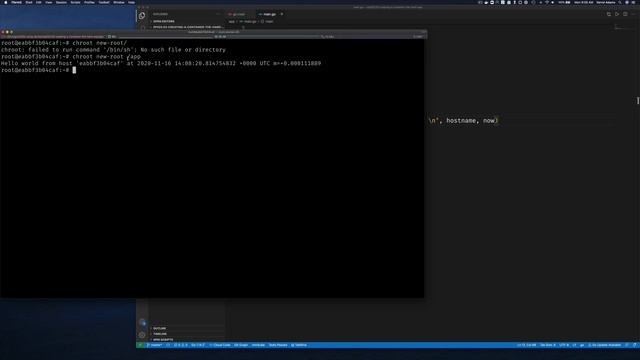This screenshot has width=640, height=360.
Task: Click the Split Editor icon in VS Code
Action: point(625,14)
